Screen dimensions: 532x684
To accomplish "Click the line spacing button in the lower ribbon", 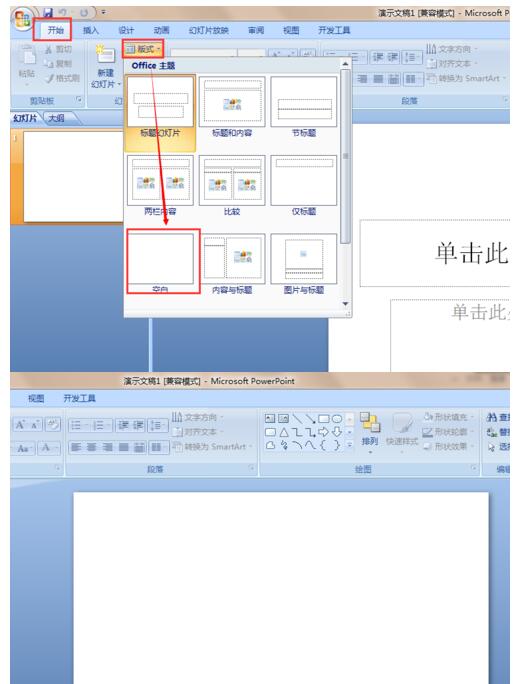I will tap(158, 425).
